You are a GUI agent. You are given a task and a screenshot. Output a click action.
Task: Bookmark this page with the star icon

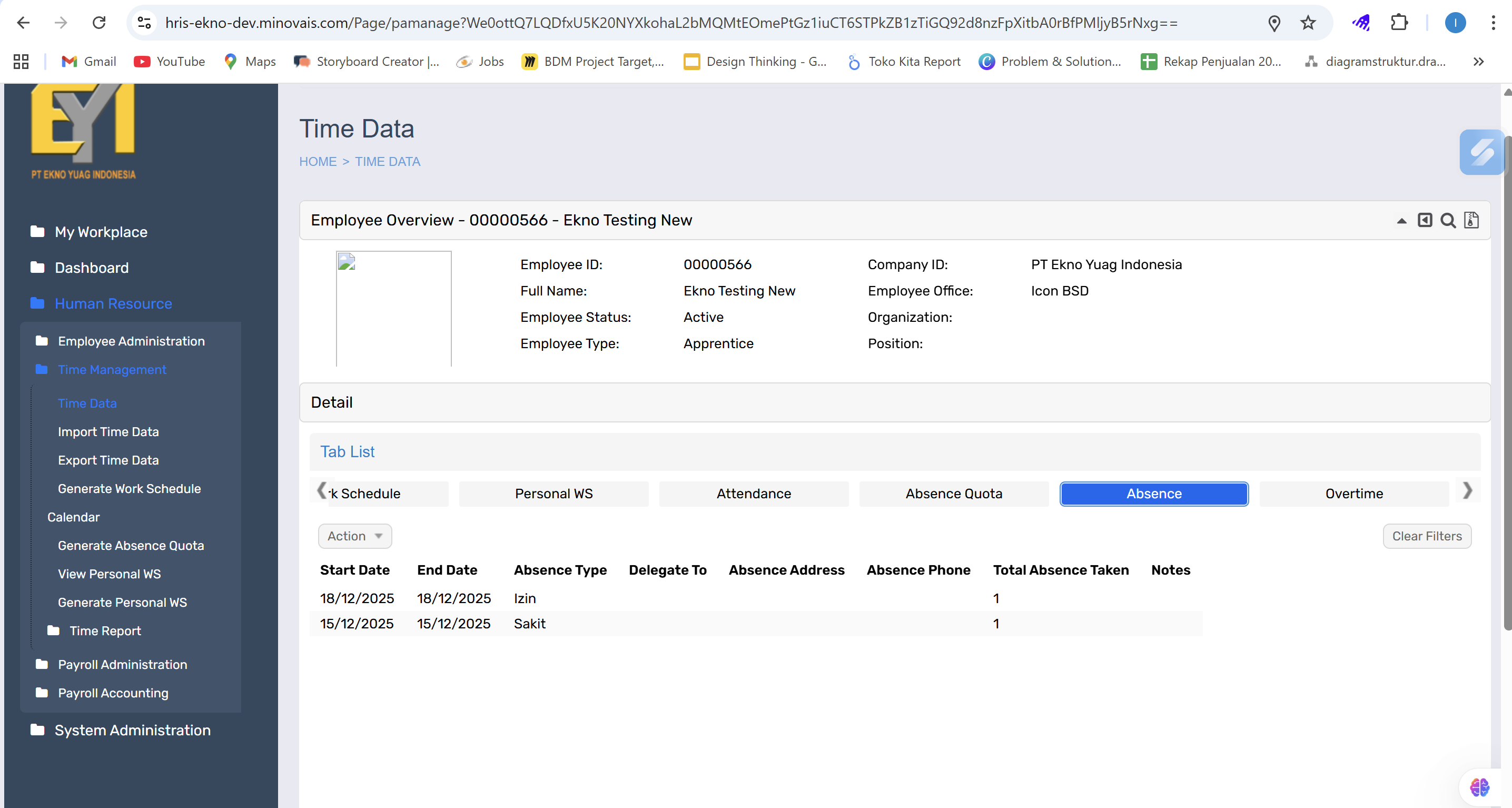(x=1308, y=23)
